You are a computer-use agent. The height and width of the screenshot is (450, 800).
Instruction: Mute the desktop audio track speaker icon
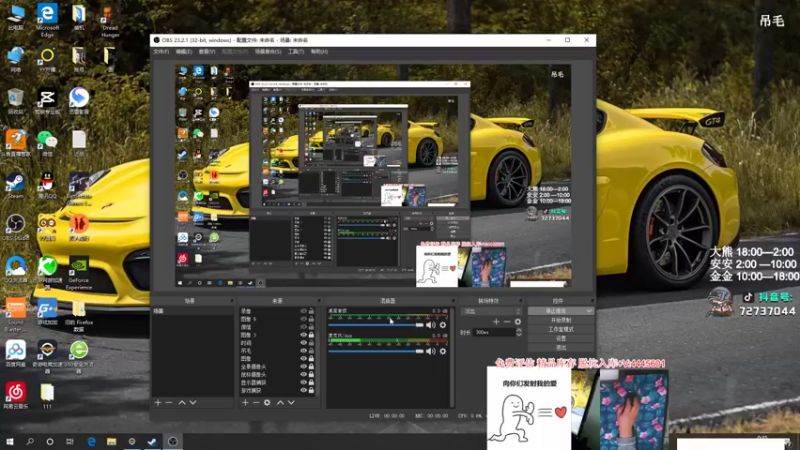(431, 325)
